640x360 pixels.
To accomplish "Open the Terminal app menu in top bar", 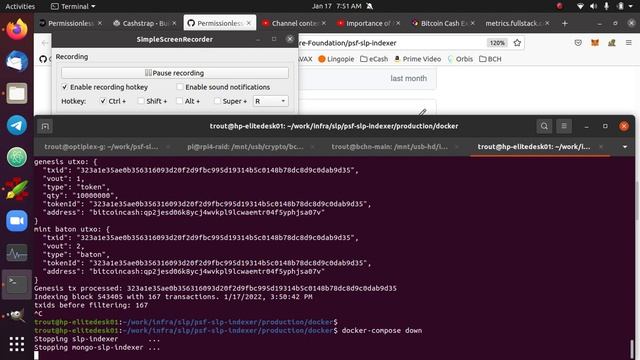I will 73,6.
